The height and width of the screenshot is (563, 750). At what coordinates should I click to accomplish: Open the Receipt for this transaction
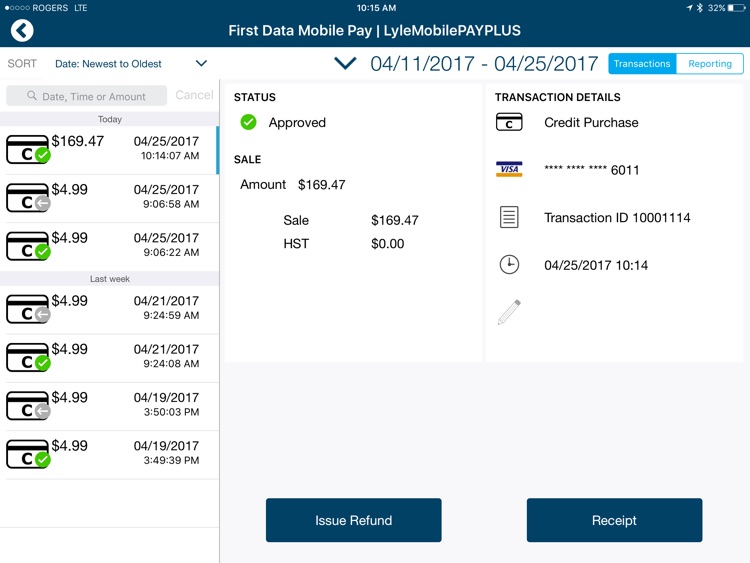614,520
